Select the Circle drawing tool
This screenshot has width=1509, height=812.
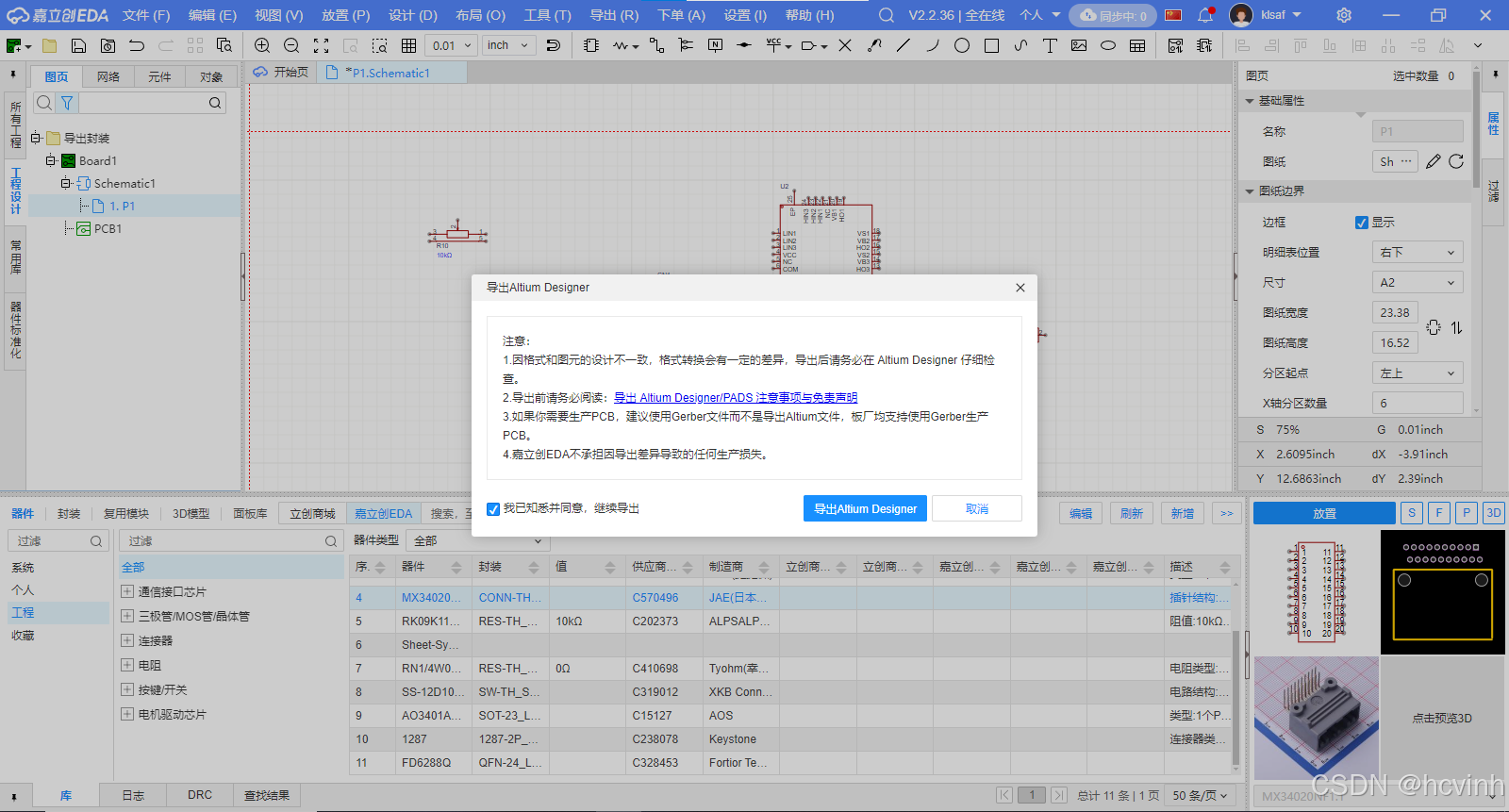pyautogui.click(x=962, y=45)
